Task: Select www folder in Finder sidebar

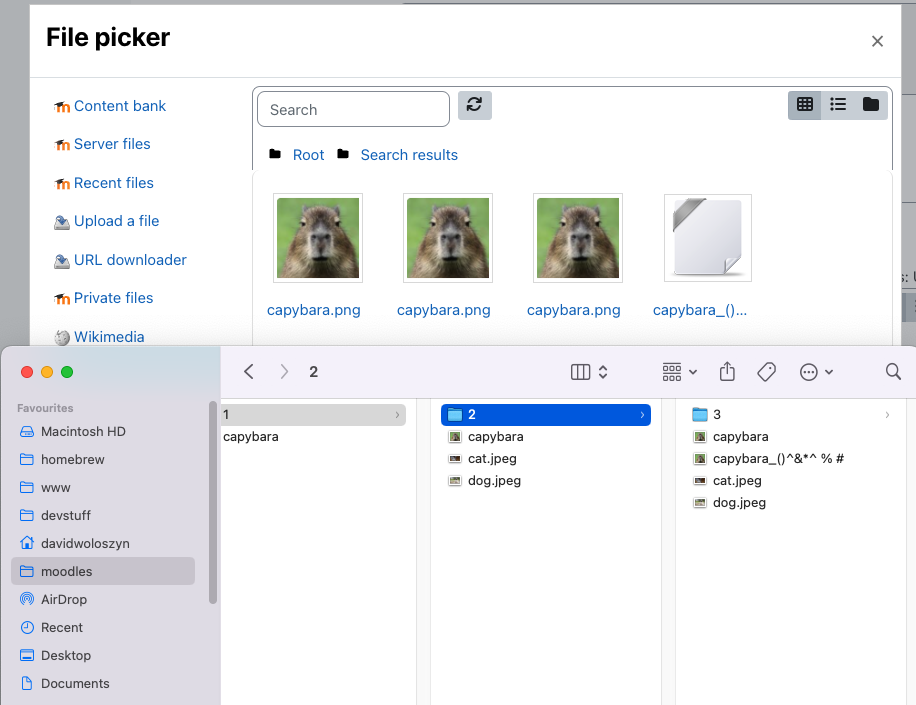Action: 103,488
